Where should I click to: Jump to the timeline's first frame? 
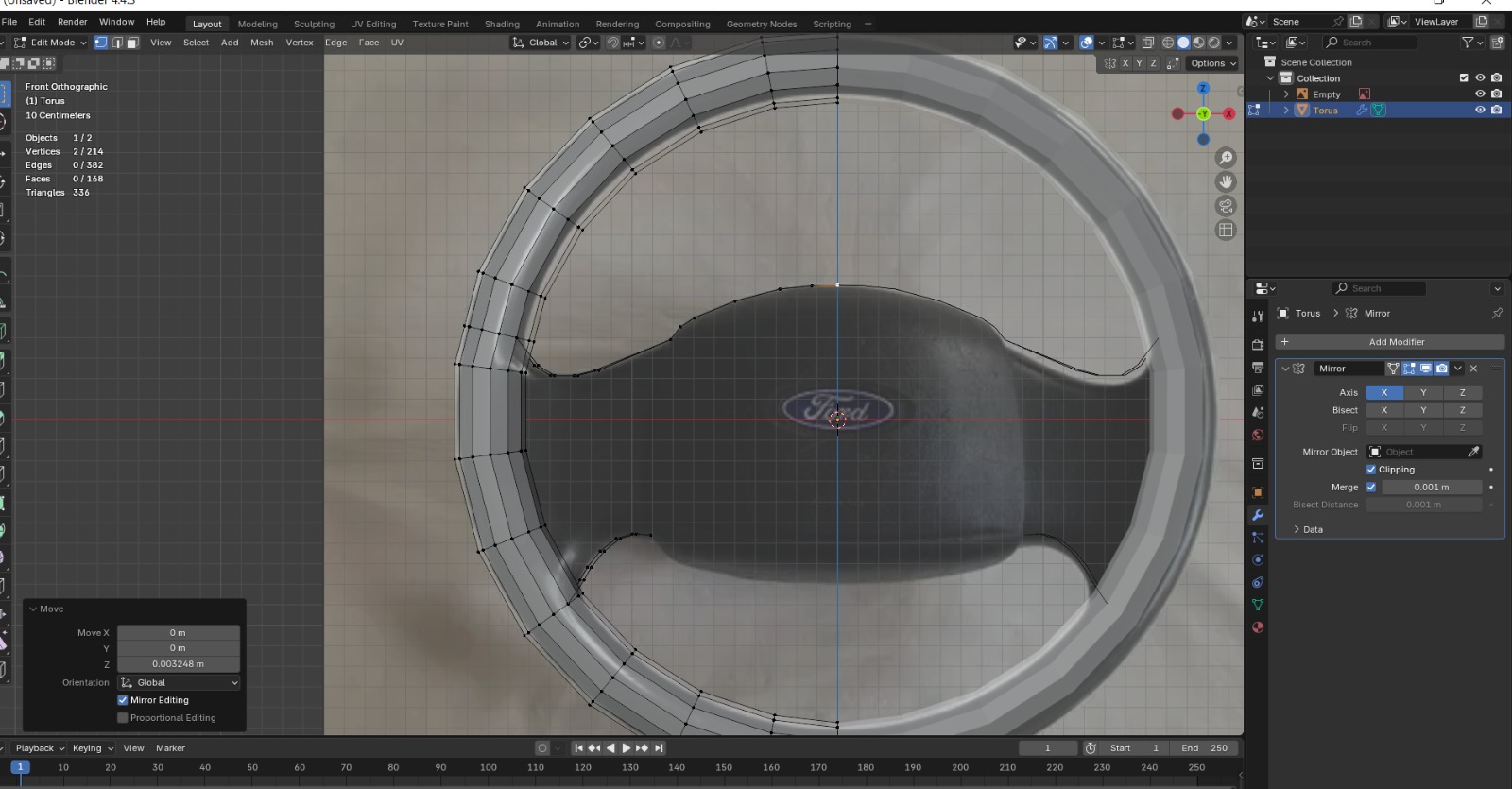click(578, 748)
